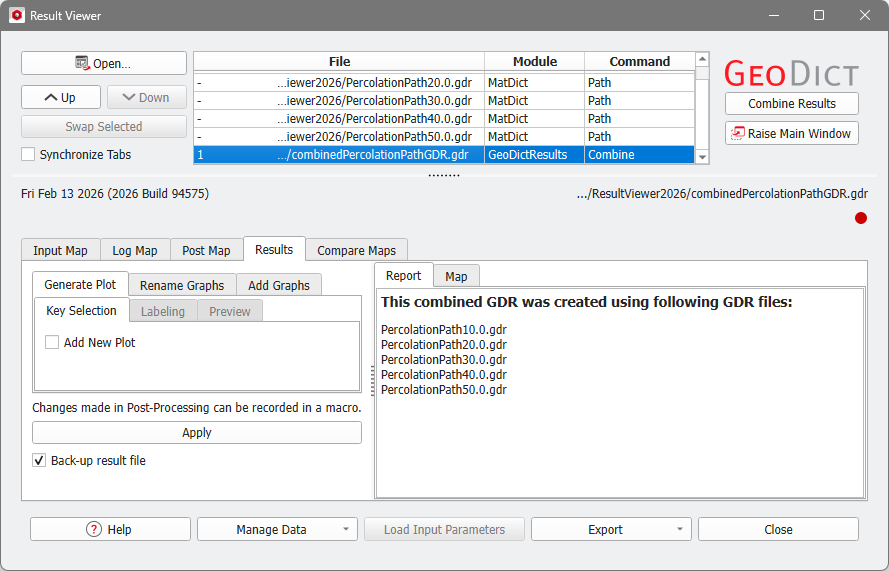Click the Close button at bottom

click(x=778, y=530)
